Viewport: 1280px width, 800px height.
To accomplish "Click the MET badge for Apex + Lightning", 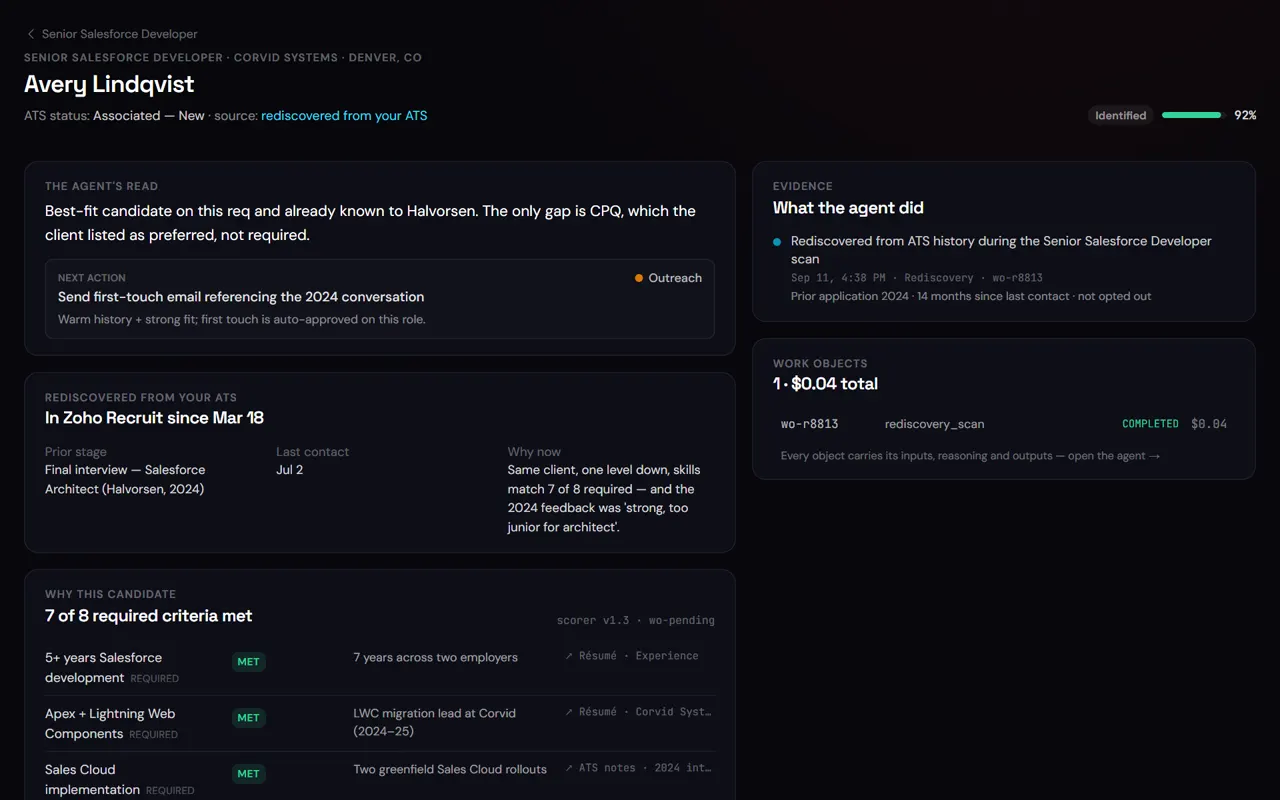I will 248,718.
